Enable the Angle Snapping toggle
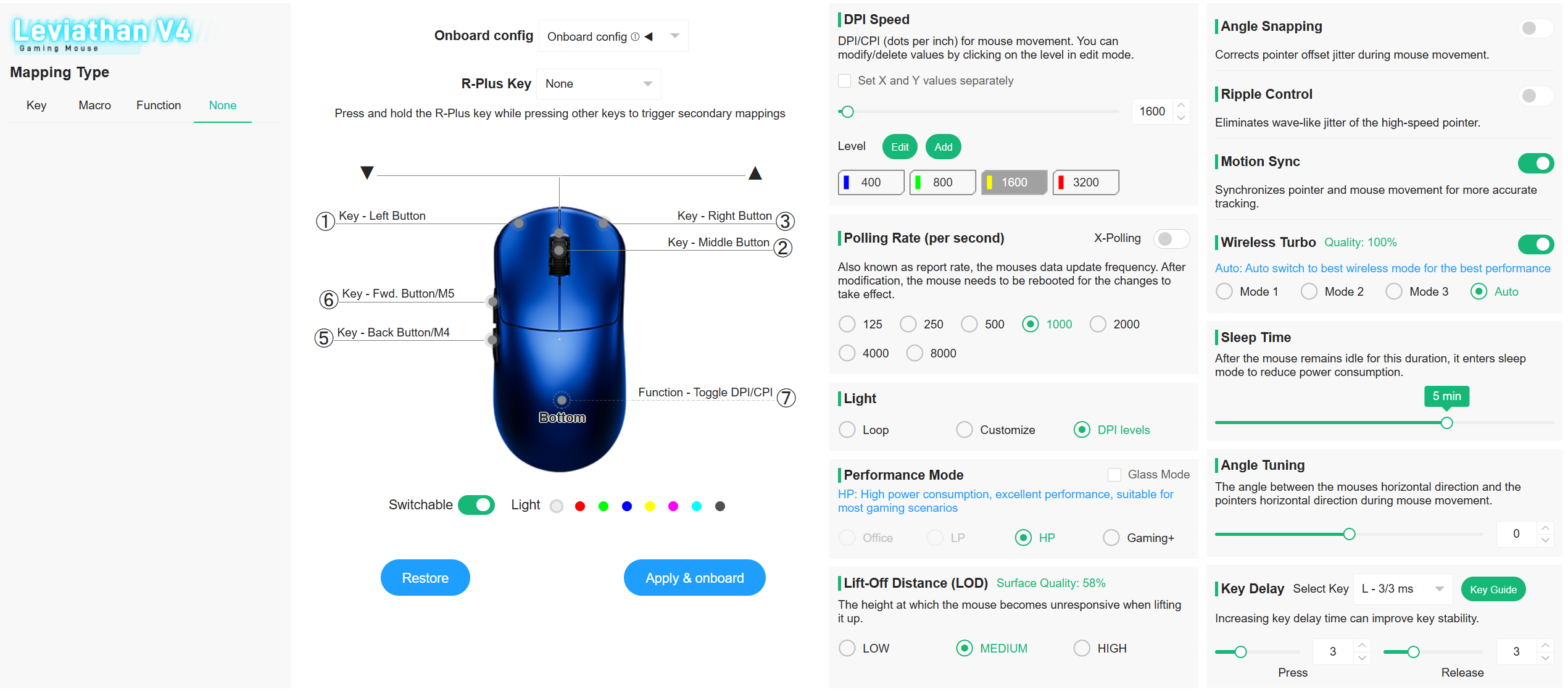 pos(1535,28)
